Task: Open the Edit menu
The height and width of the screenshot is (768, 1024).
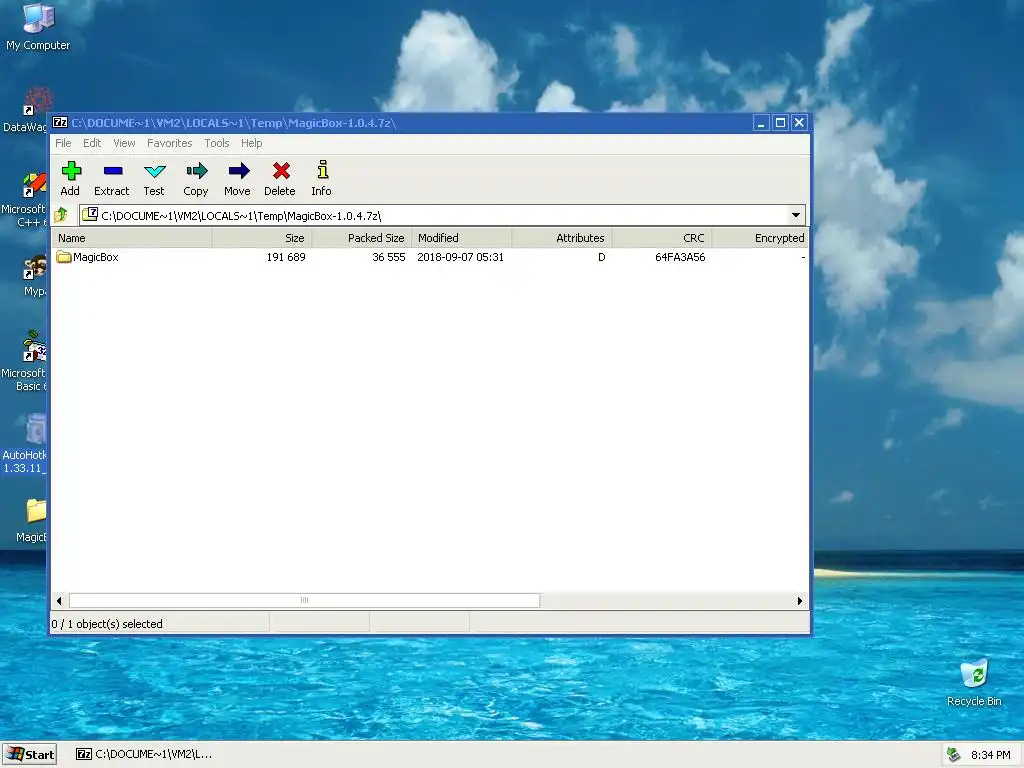Action: pos(92,143)
